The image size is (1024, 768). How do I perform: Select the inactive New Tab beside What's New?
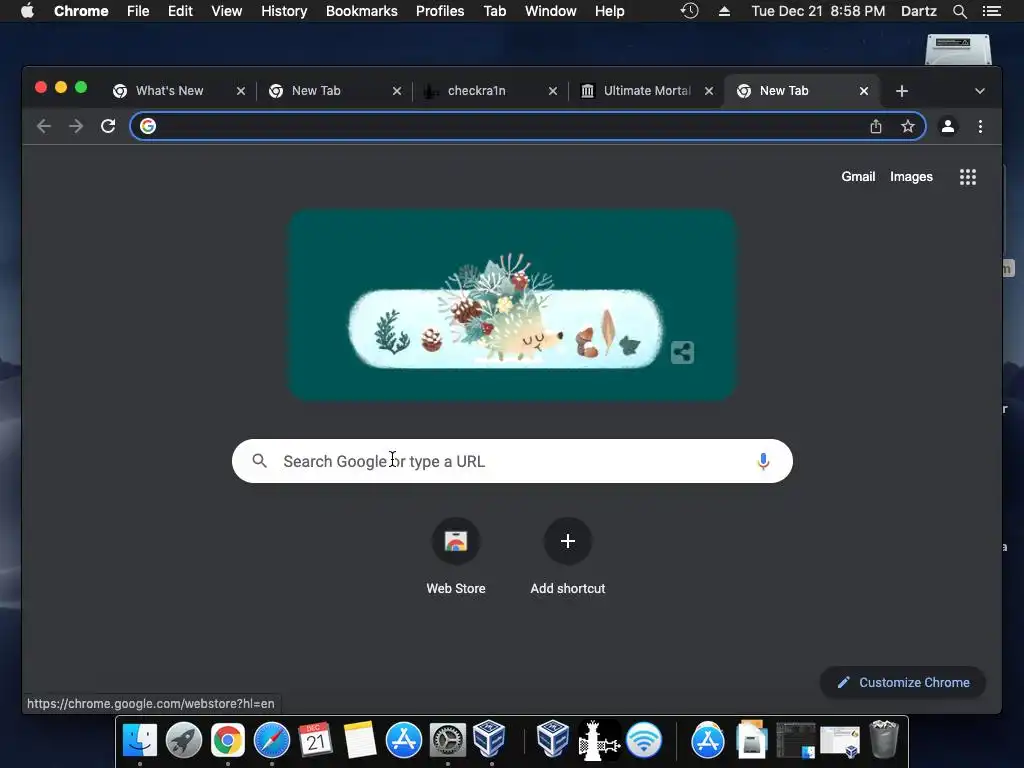point(316,91)
